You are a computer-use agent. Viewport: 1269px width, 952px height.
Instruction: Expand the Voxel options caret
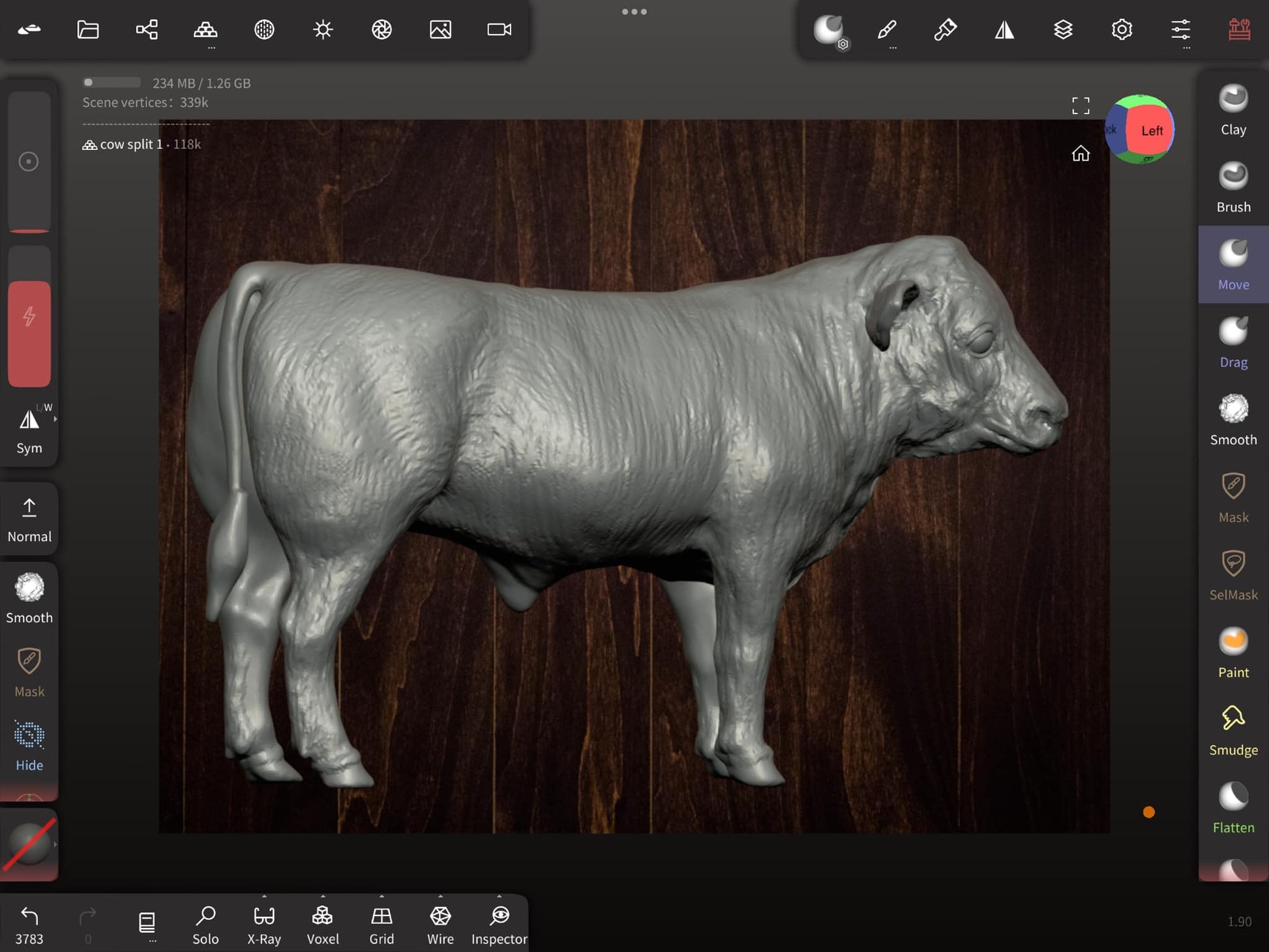(323, 897)
